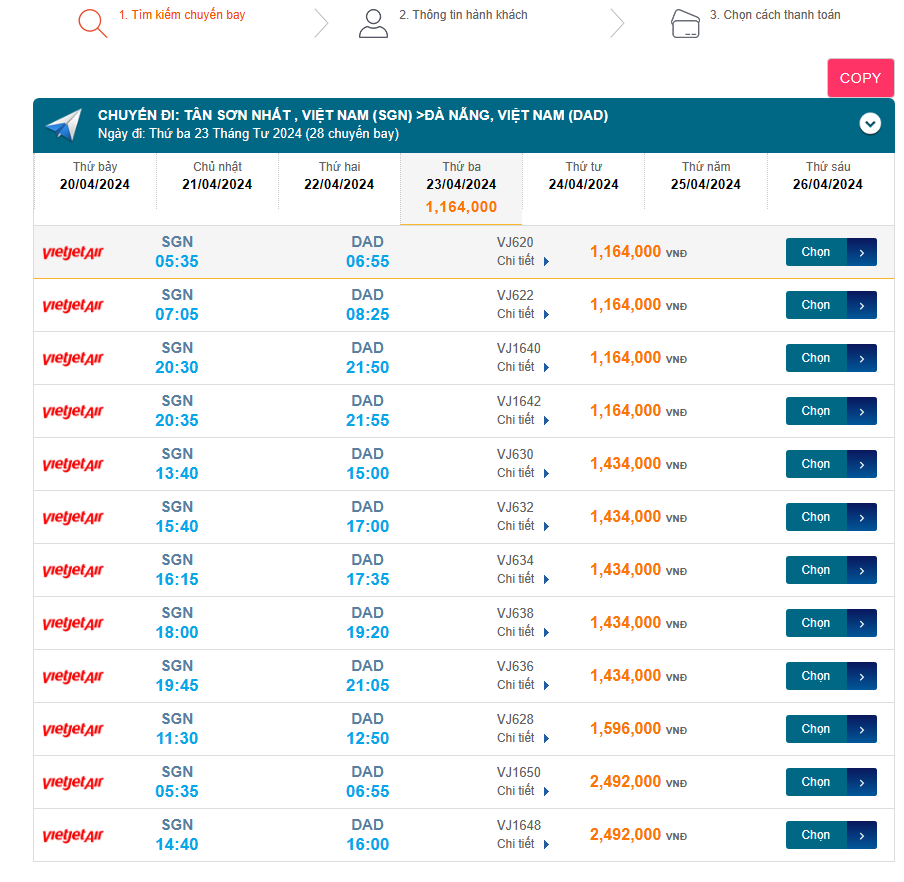The image size is (904, 882).
Task: Switch to Thứ hai 22/04/2024 date tab
Action: (339, 176)
